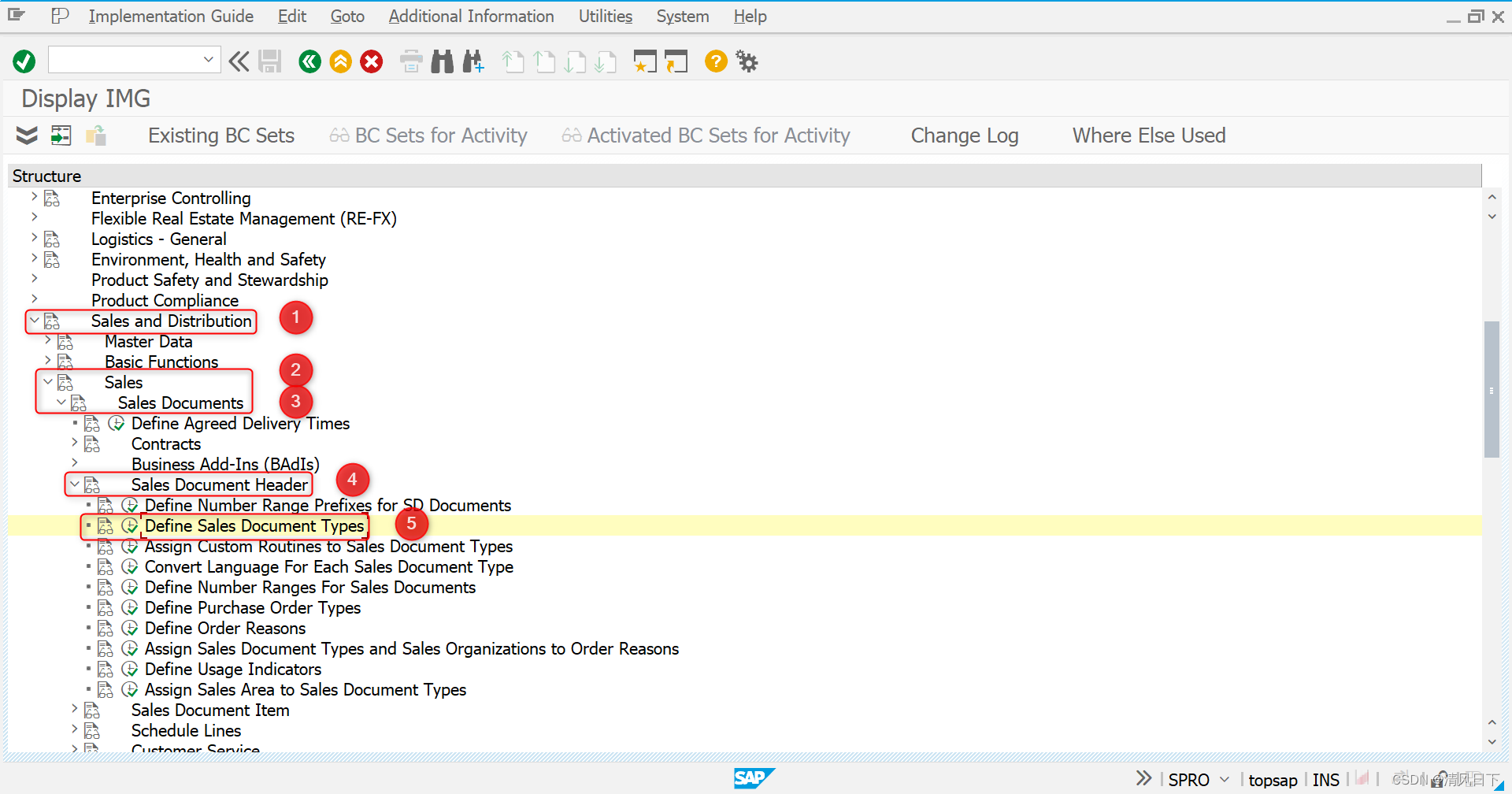Image resolution: width=1512 pixels, height=794 pixels.
Task: Click the scroll-down arrow at tree bottom
Action: coord(1492,742)
